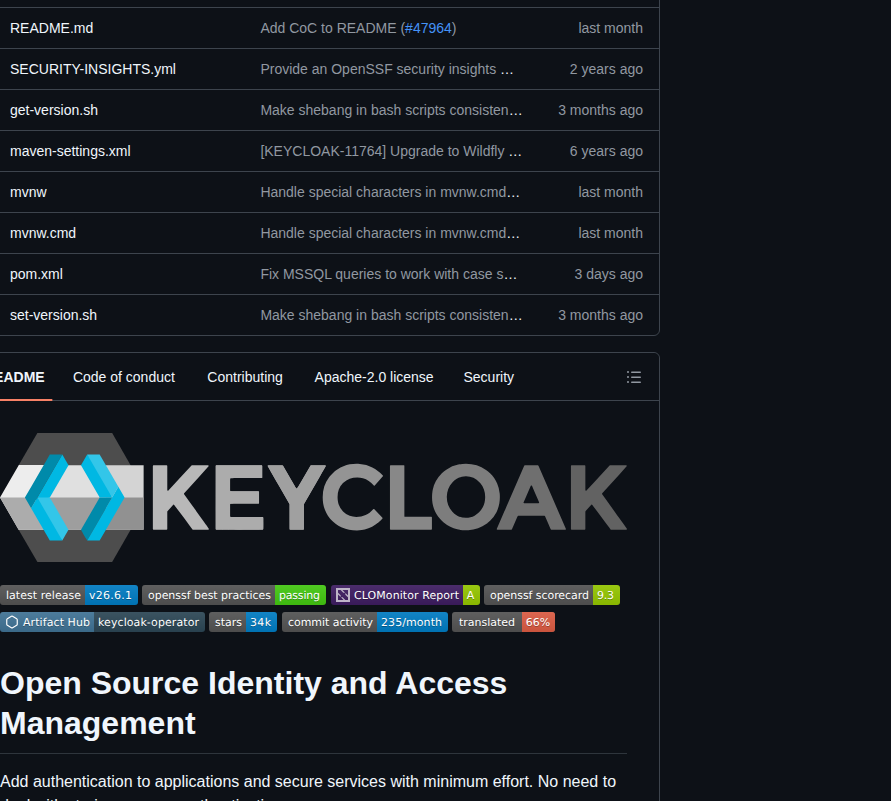Open the latest release v26.6.1 badge
Screen dimensions: 891x801
[69, 595]
